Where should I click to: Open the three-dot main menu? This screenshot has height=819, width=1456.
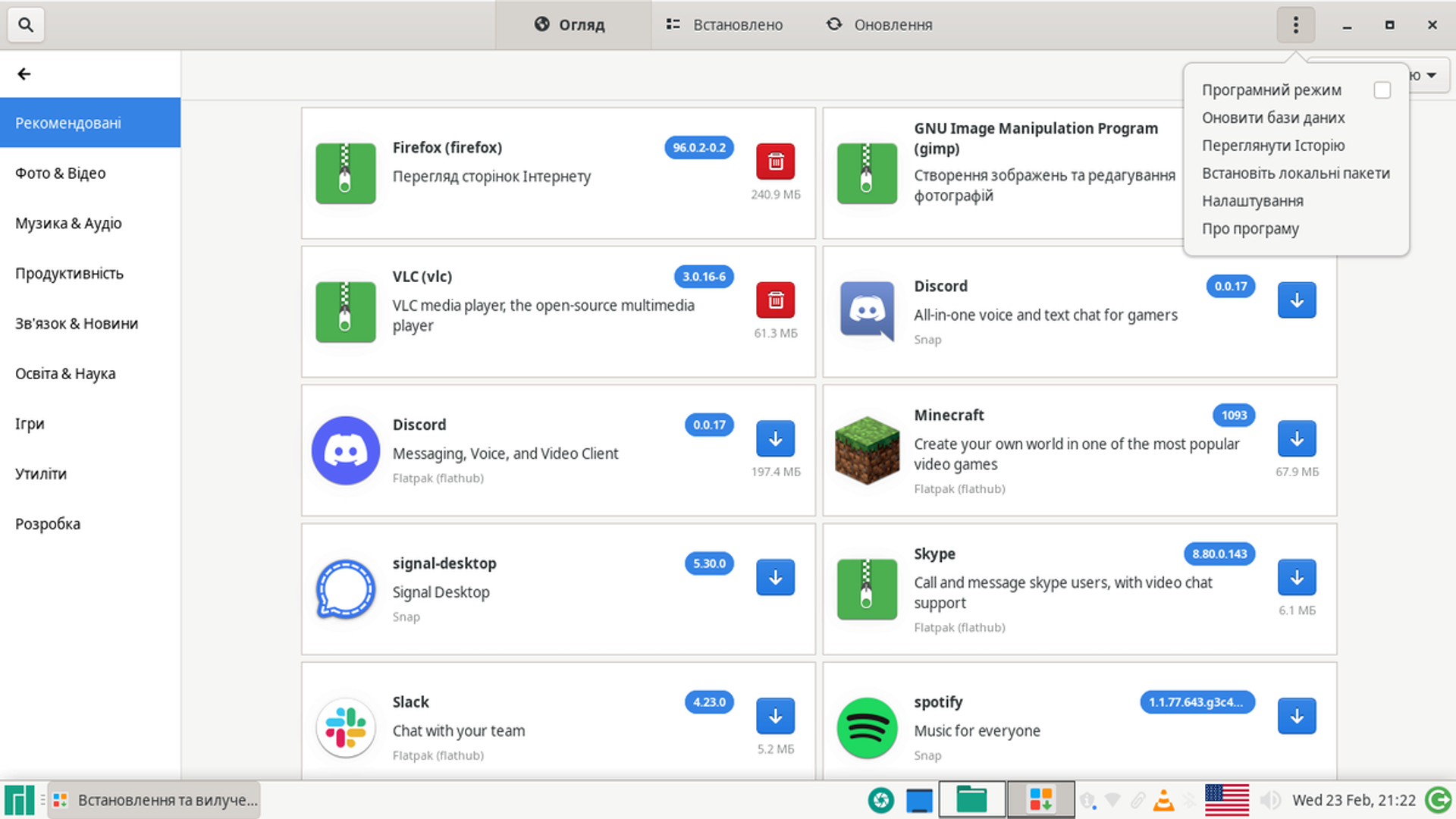(x=1295, y=25)
